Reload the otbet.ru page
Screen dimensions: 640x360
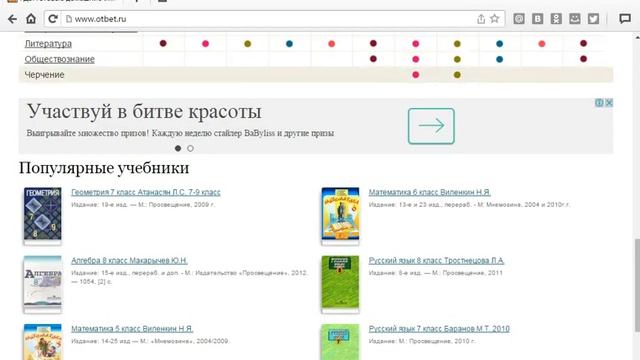pos(53,19)
